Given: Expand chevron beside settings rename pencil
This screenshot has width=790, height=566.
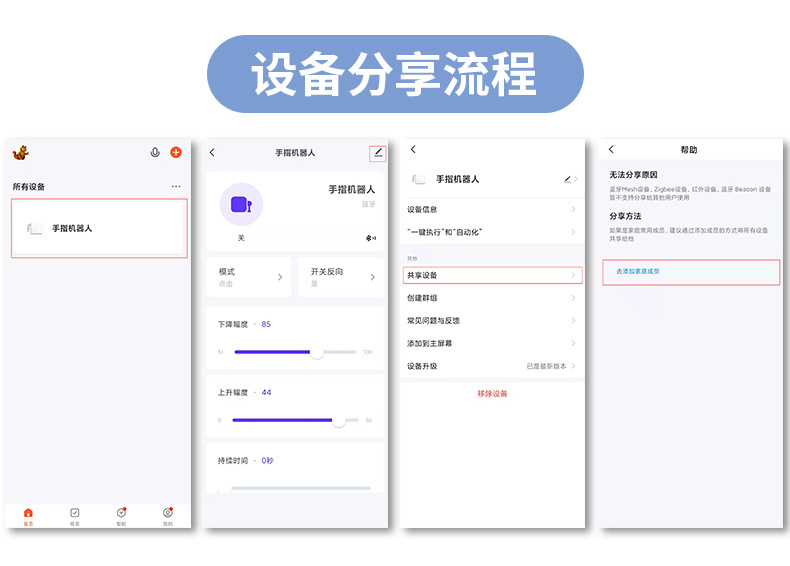Looking at the screenshot, I should (x=575, y=179).
